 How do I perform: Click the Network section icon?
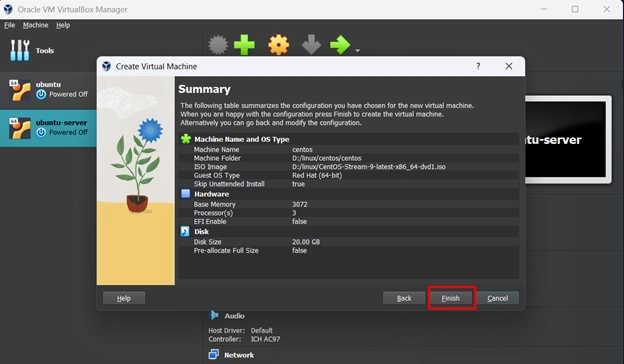coord(214,354)
